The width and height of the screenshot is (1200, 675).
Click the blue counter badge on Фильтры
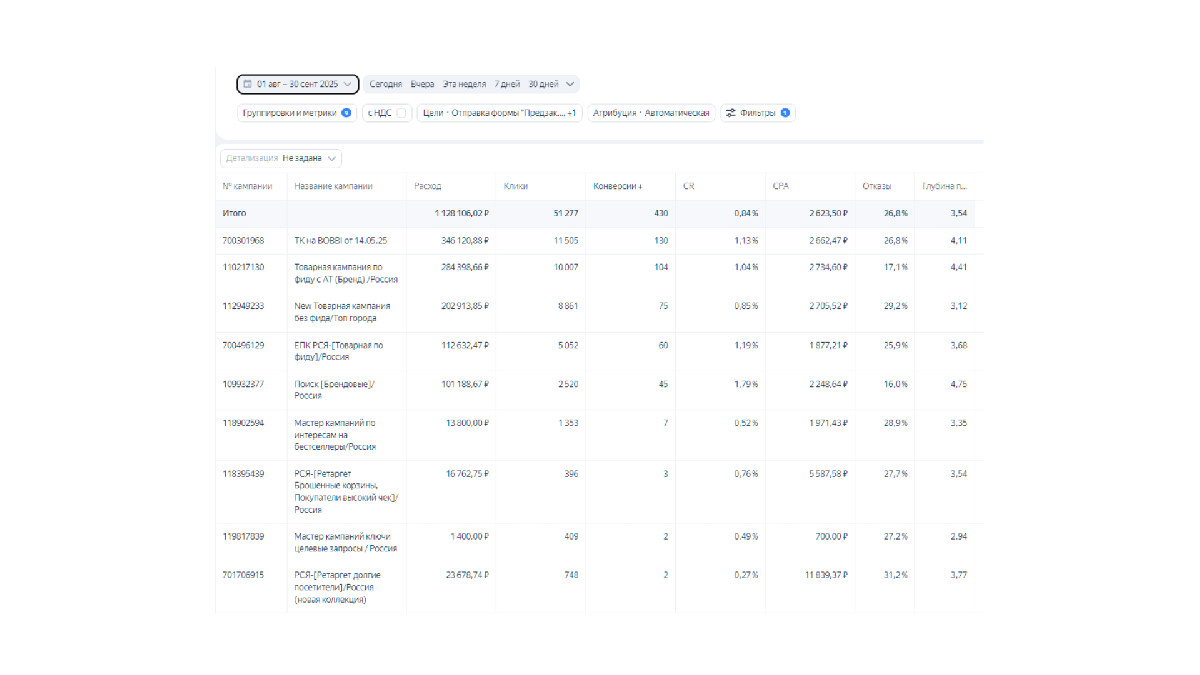coord(785,113)
